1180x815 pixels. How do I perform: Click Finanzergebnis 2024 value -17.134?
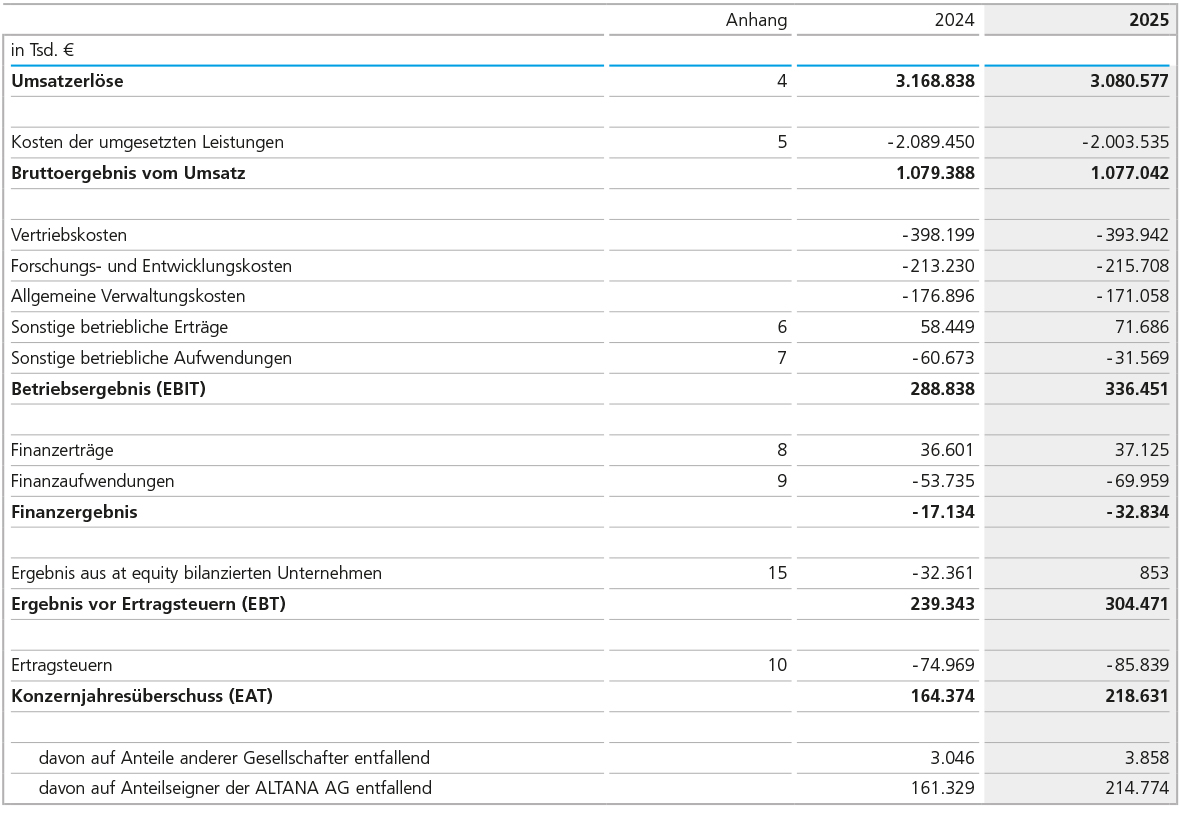coord(943,512)
